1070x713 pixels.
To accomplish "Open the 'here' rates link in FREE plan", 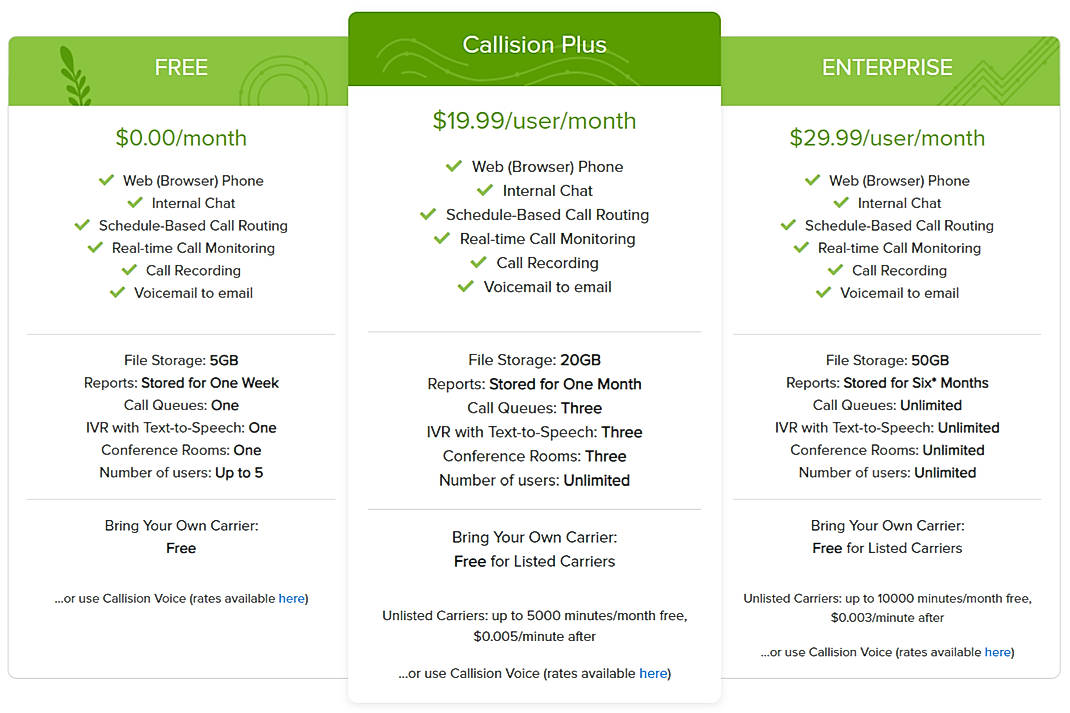I will pos(291,598).
